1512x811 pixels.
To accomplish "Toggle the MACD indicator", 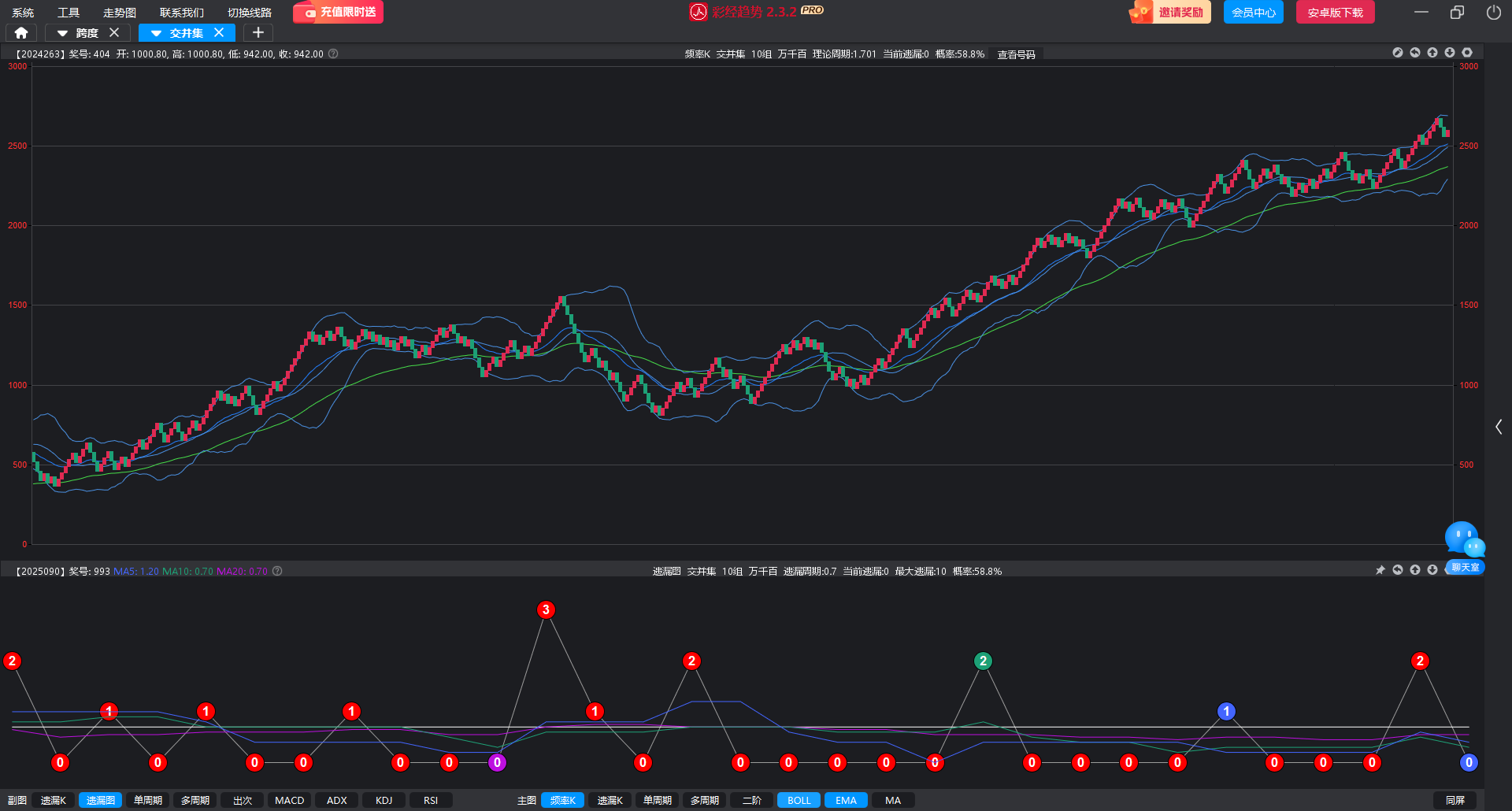I will click(290, 800).
